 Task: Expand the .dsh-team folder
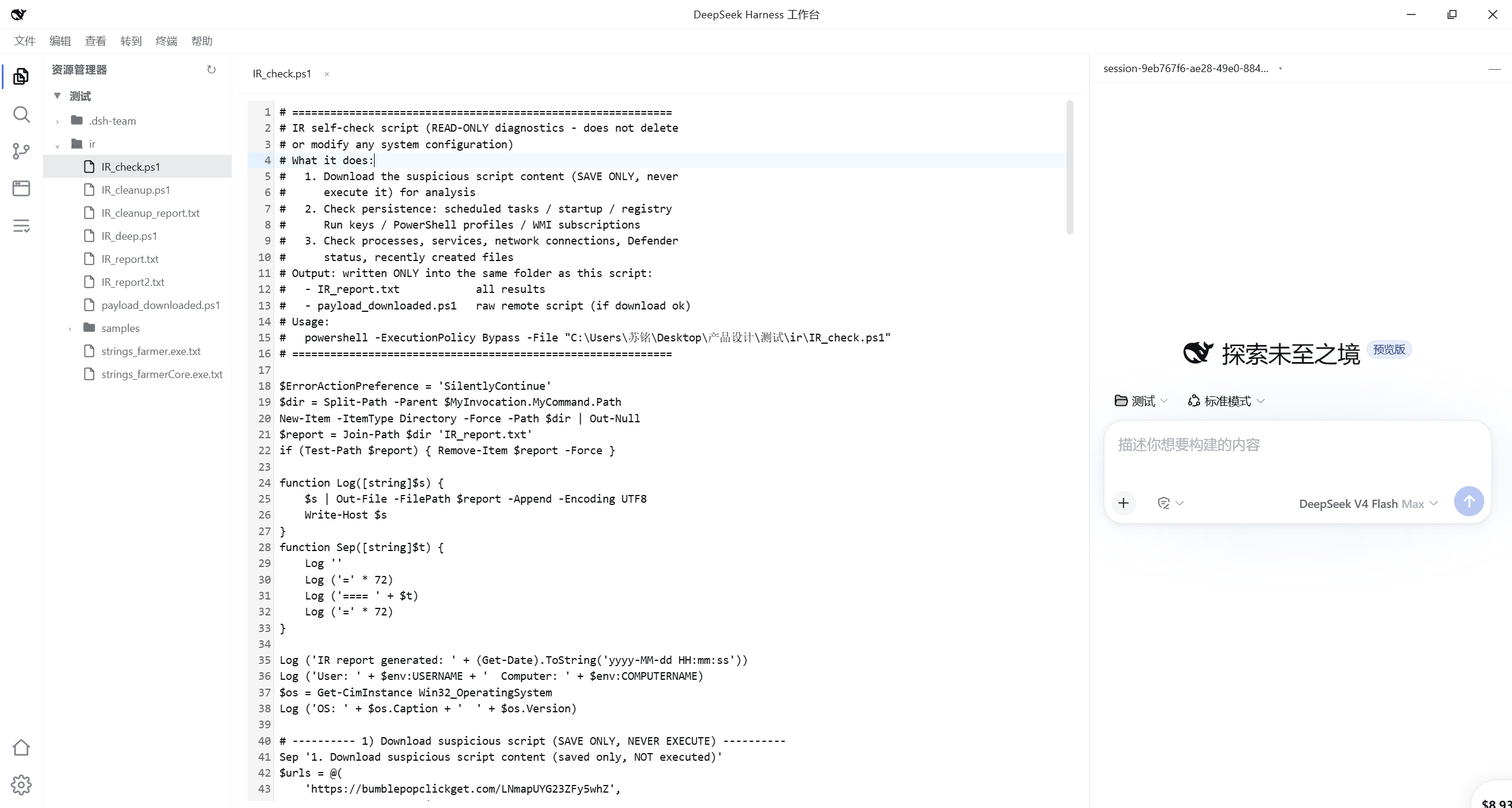57,121
